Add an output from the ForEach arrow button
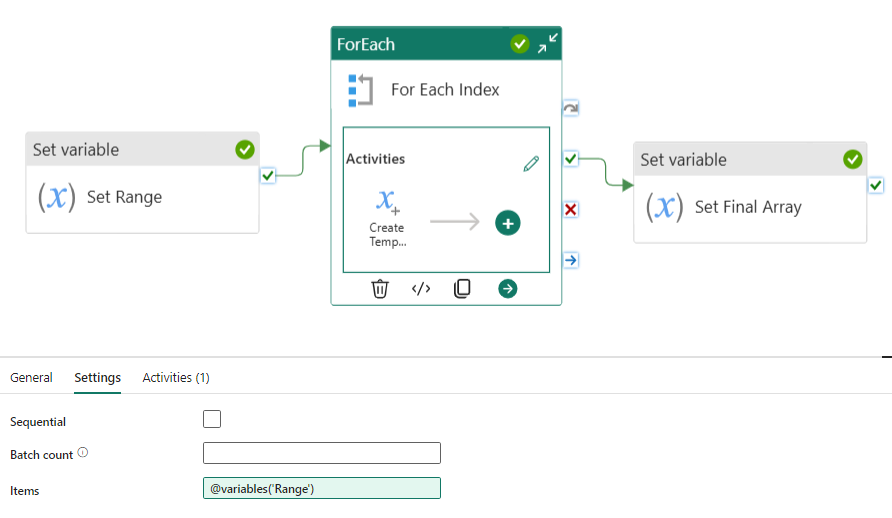 [507, 289]
